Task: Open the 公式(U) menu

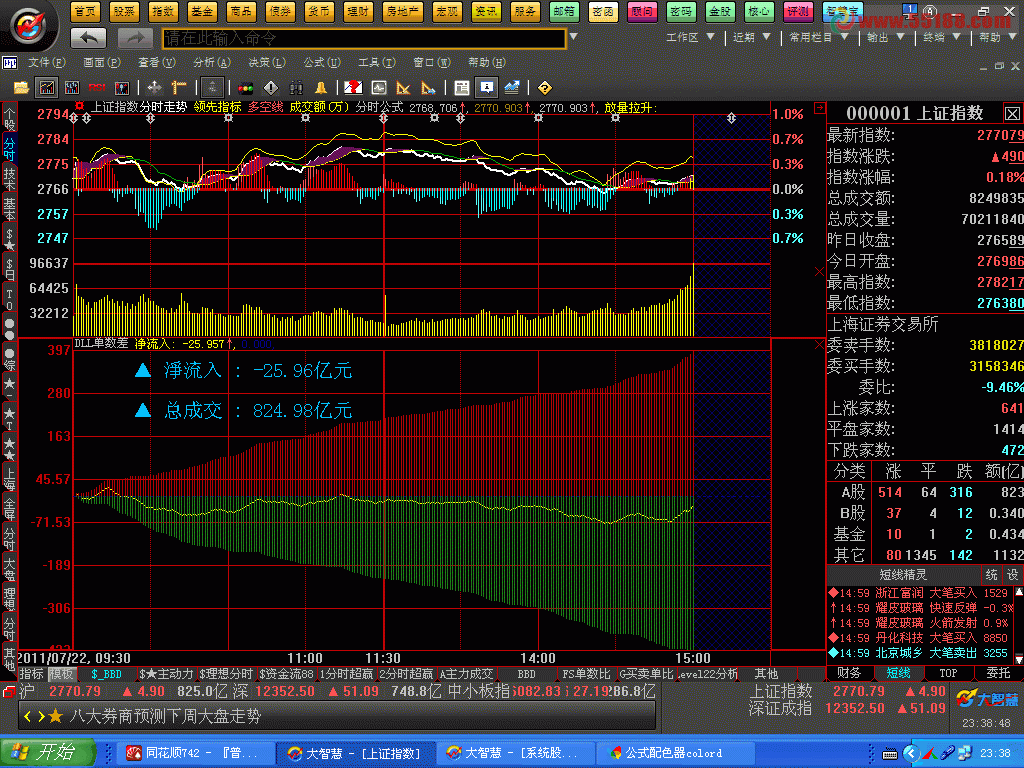Action: pyautogui.click(x=321, y=63)
